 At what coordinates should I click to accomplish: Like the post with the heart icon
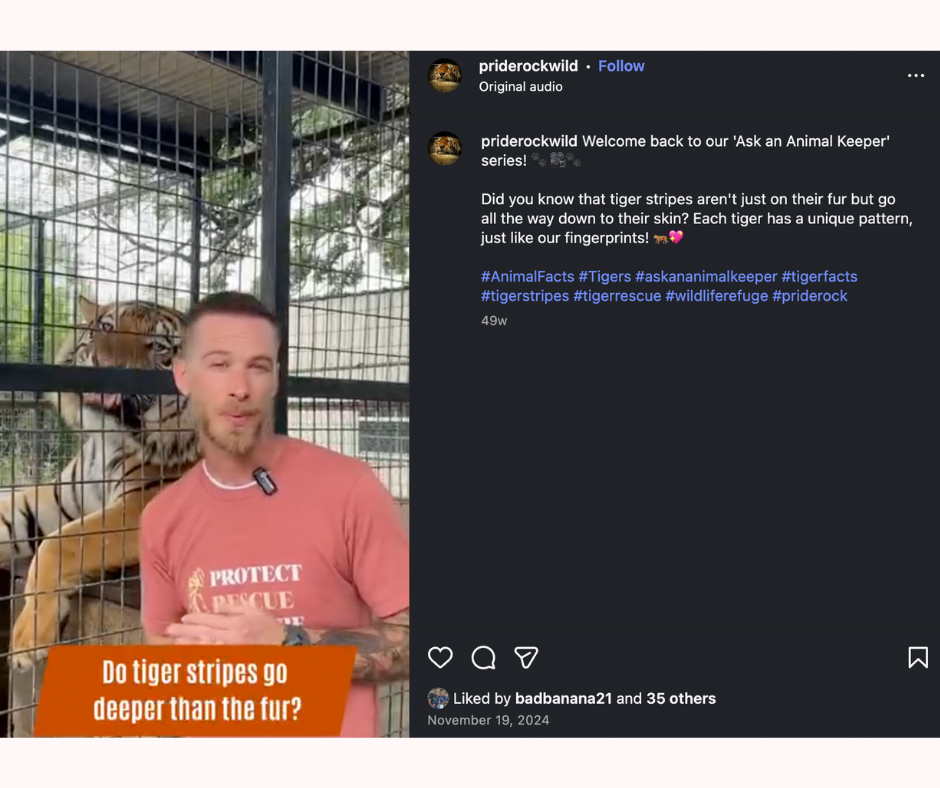pos(440,658)
